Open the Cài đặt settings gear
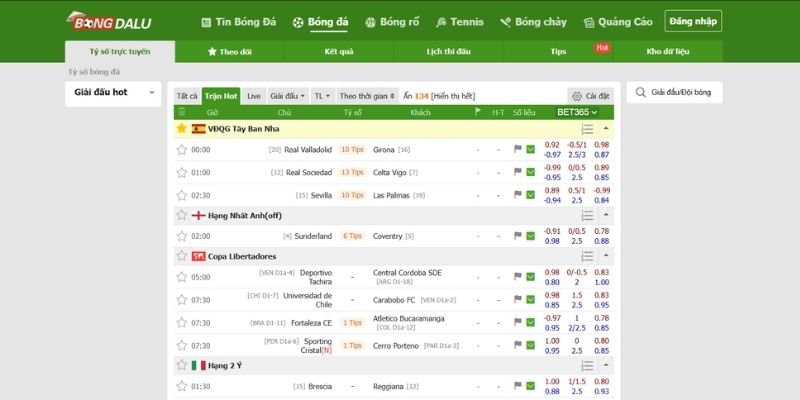800x400 pixels. (591, 96)
